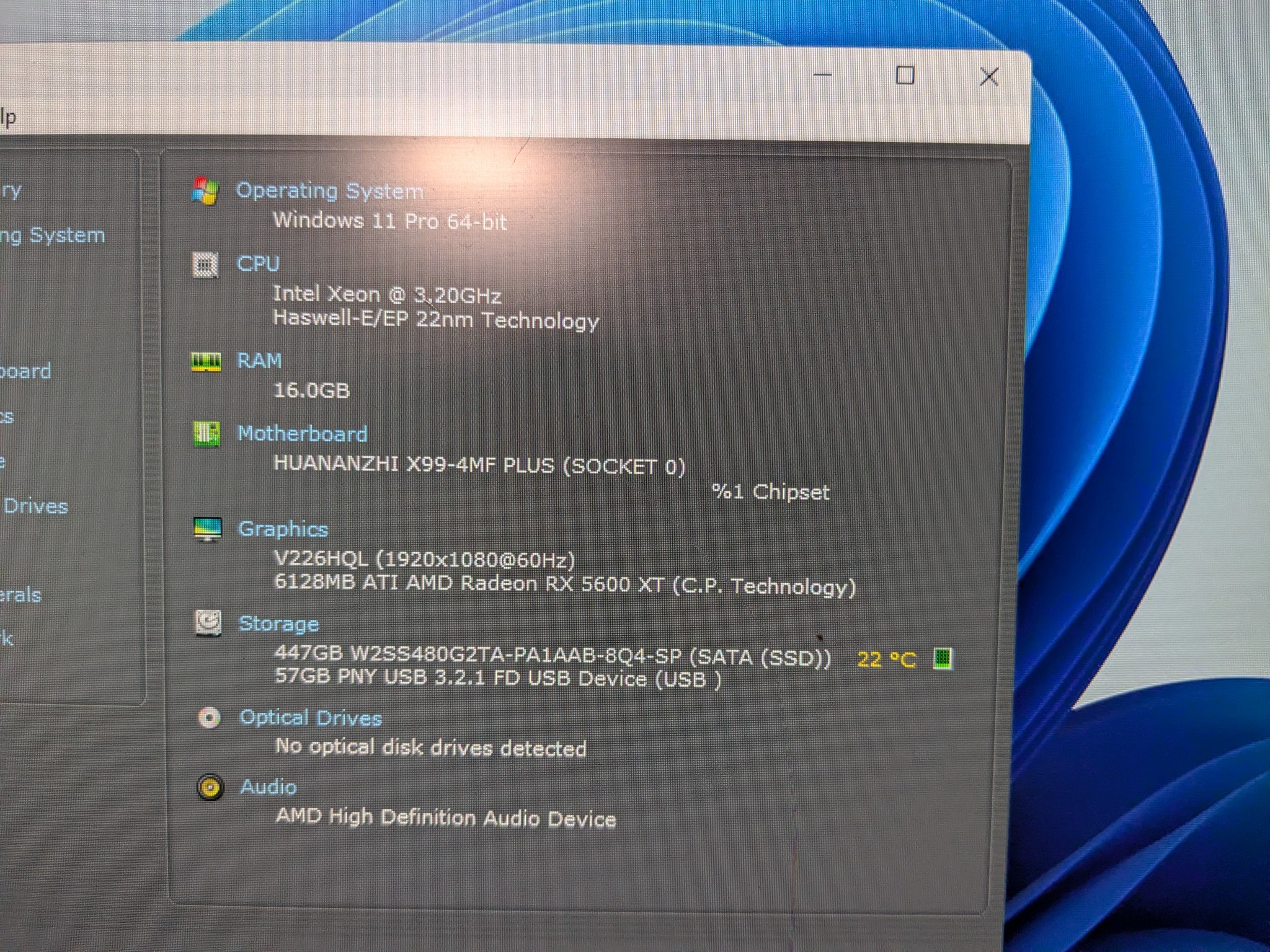The height and width of the screenshot is (952, 1270).
Task: Click the green SSD temperature indicator
Action: coord(942,659)
